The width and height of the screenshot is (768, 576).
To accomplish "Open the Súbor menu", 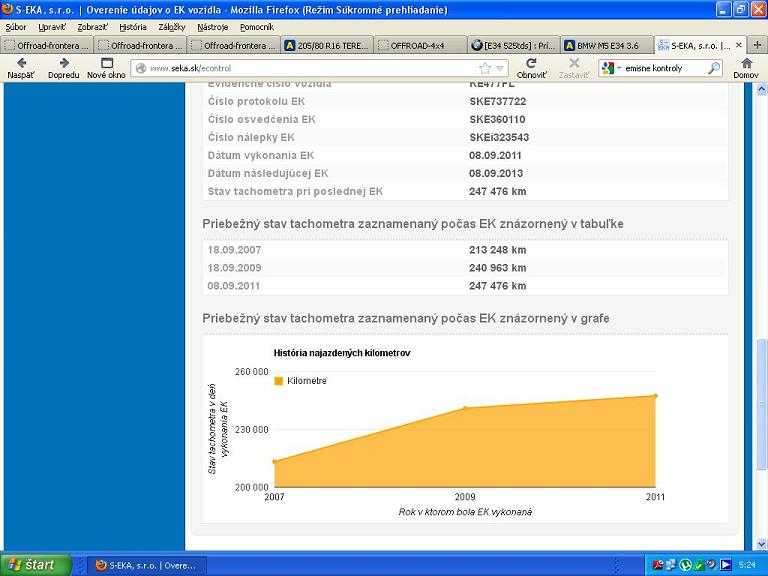I will 16,27.
